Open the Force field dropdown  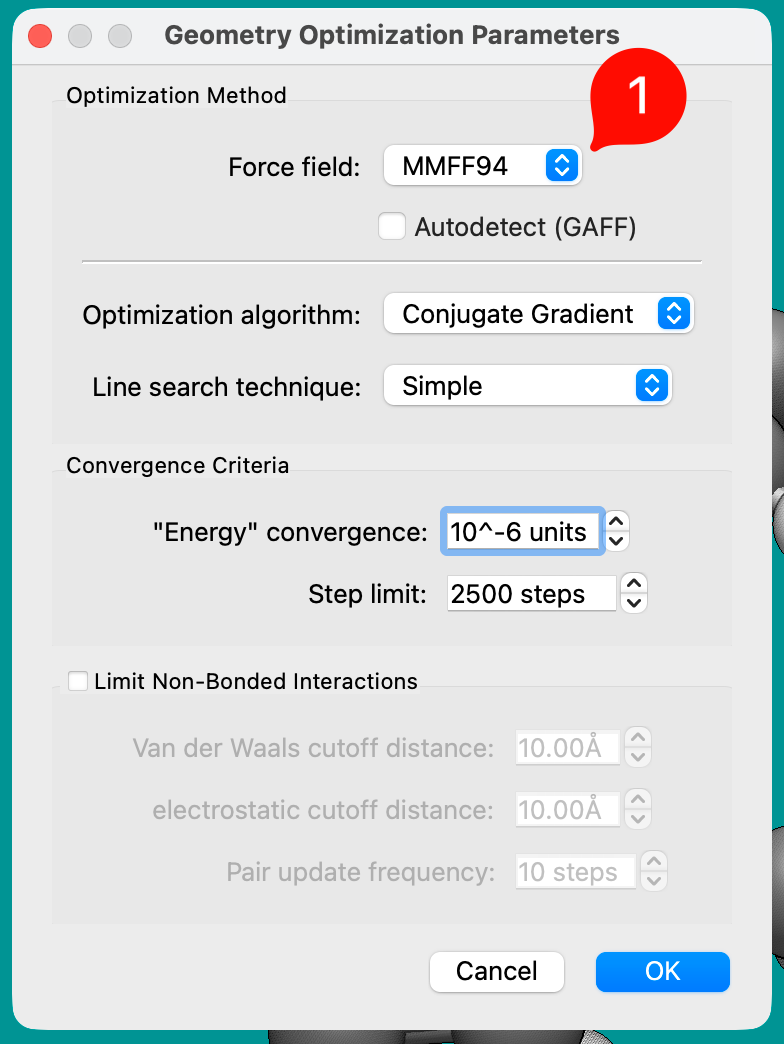tap(483, 166)
